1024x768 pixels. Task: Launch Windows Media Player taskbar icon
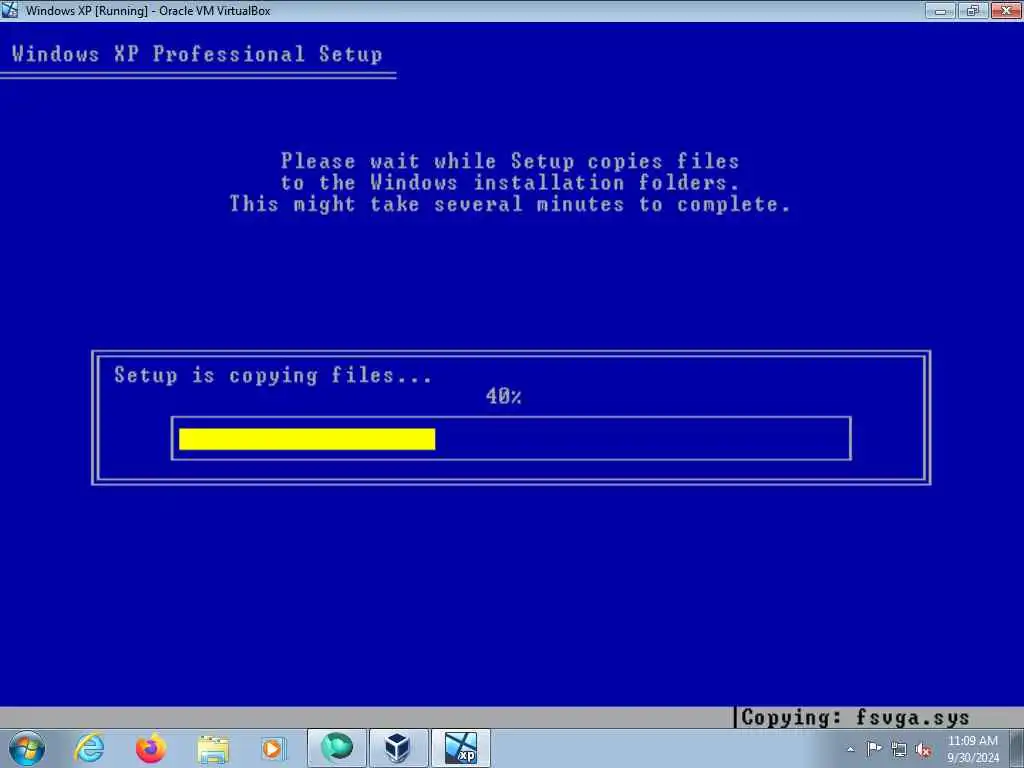click(x=273, y=748)
